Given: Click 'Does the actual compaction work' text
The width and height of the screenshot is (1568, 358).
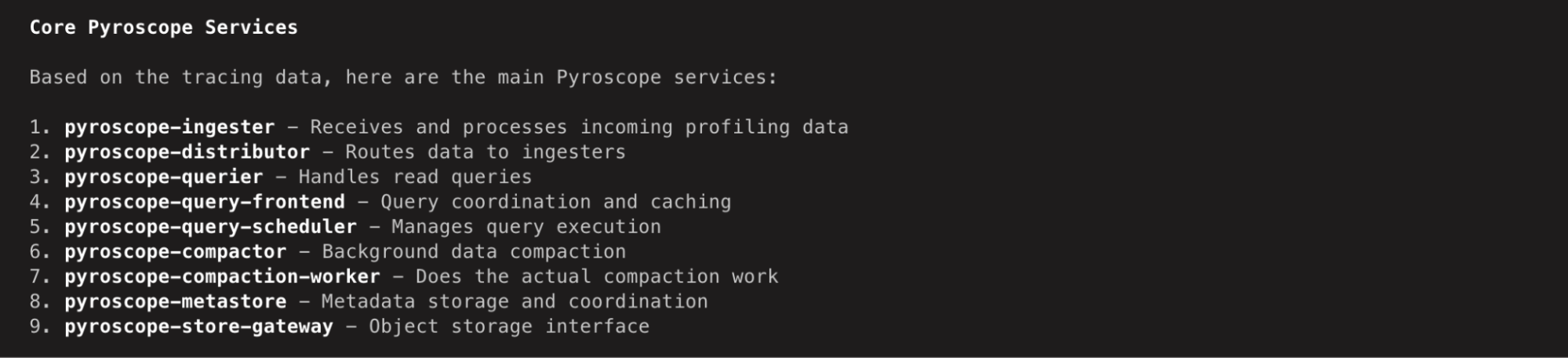Looking at the screenshot, I should [597, 276].
